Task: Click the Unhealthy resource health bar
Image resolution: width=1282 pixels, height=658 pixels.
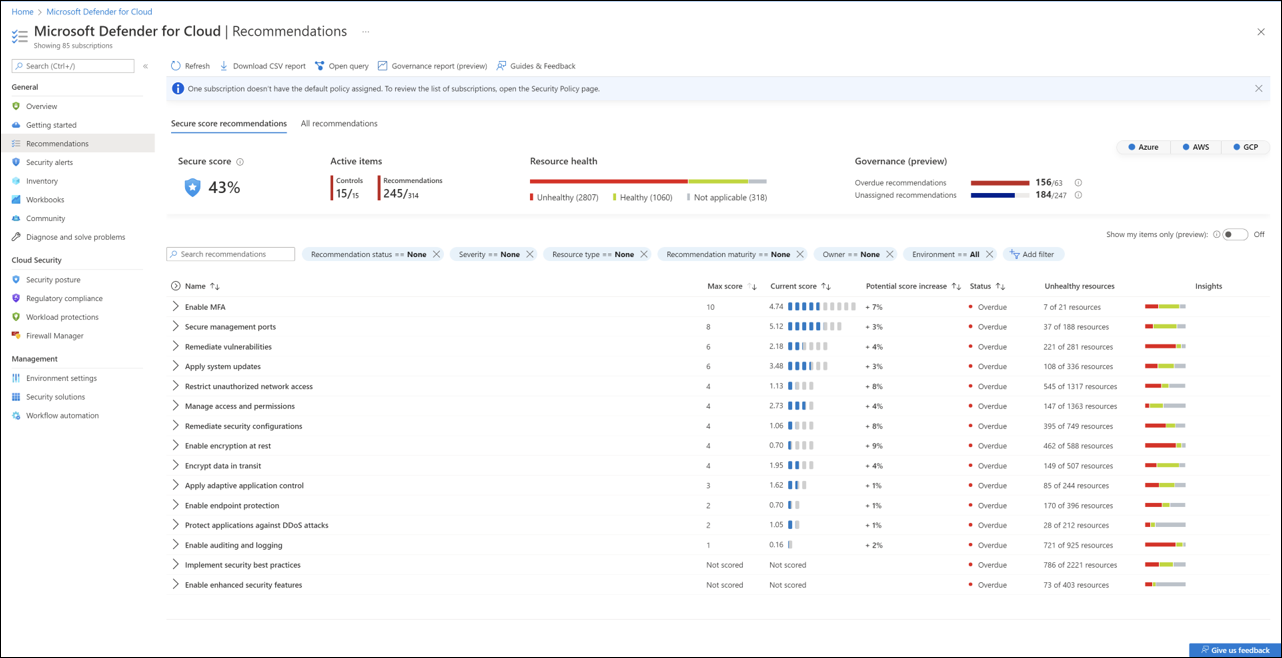Action: (600, 181)
